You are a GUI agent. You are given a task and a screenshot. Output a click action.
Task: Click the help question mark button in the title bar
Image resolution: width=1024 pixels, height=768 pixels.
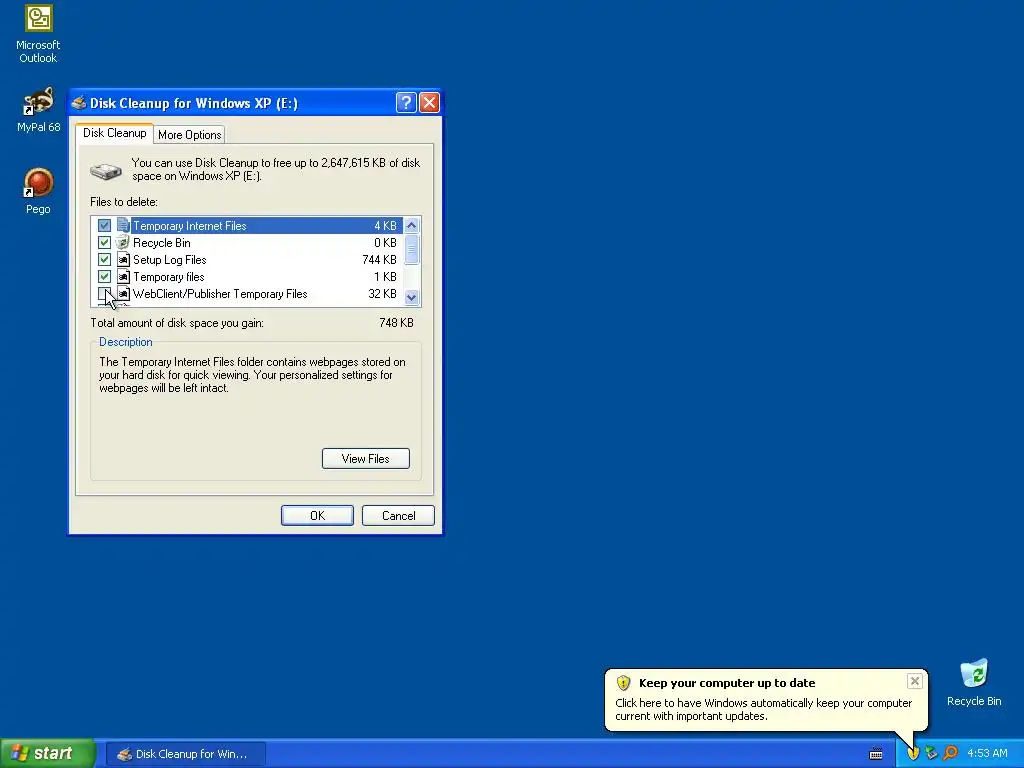[406, 103]
